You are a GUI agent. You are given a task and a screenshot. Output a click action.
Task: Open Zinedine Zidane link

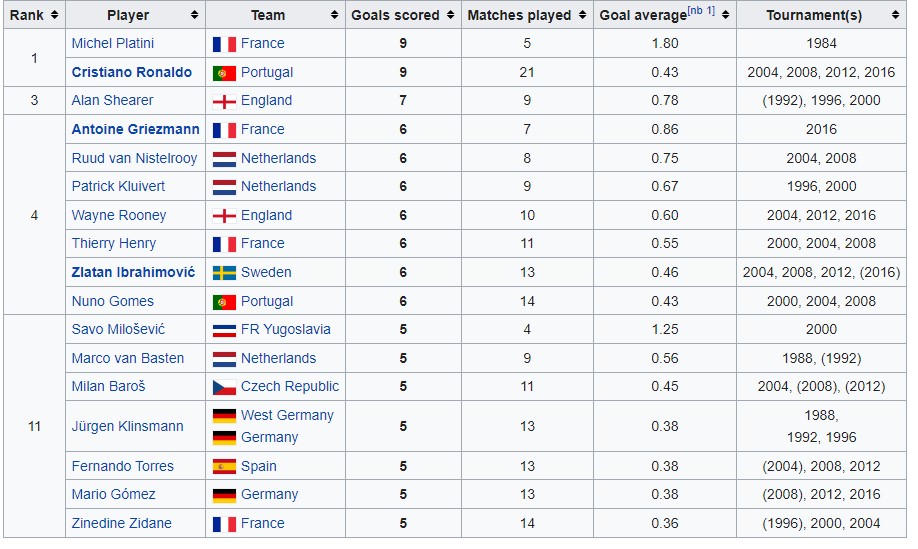122,523
